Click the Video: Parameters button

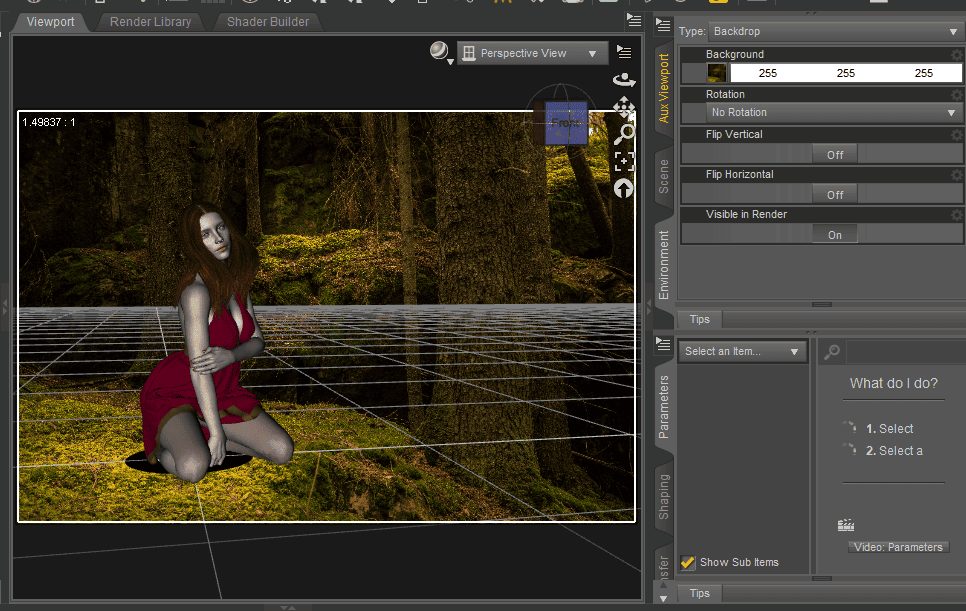pyautogui.click(x=897, y=546)
